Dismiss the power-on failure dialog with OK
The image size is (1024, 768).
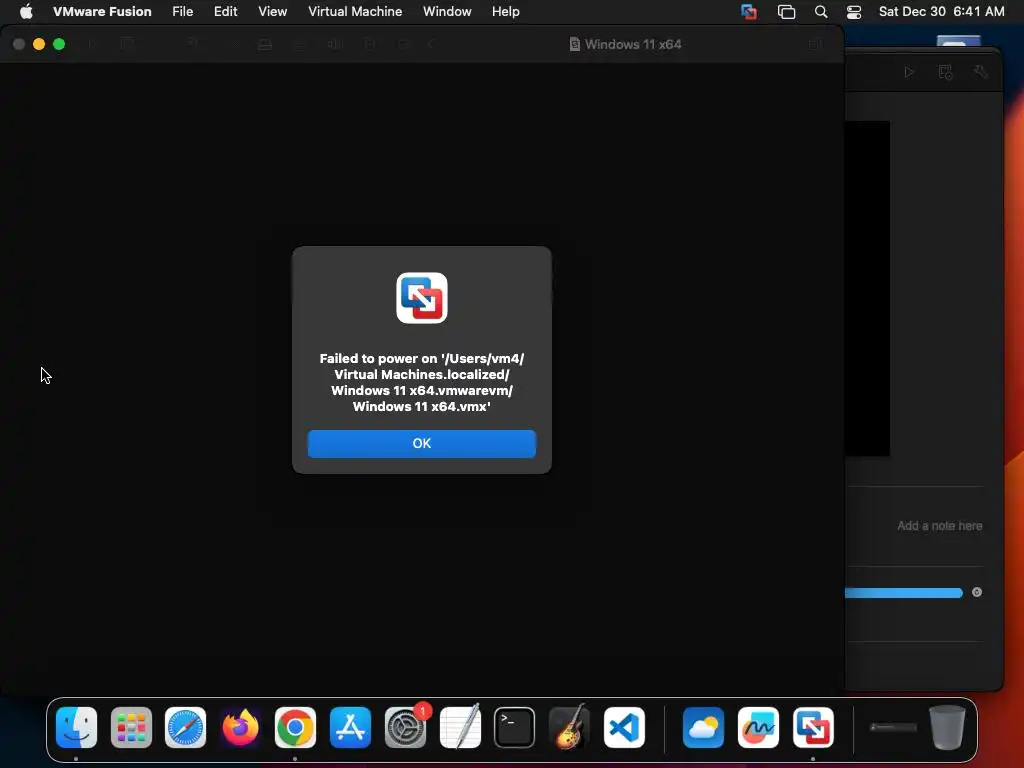point(421,443)
